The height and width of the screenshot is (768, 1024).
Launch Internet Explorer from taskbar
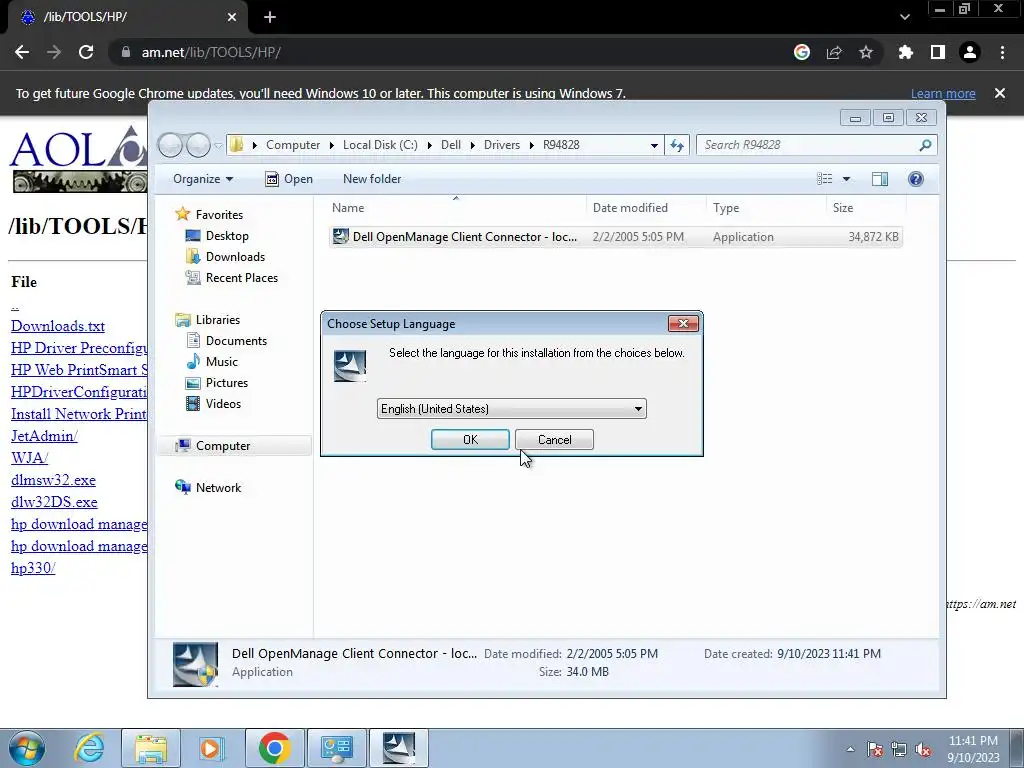[89, 748]
